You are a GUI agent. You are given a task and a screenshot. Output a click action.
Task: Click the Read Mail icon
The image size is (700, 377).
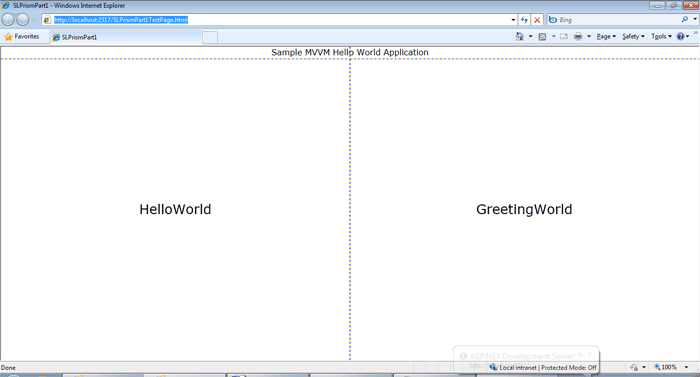564,37
